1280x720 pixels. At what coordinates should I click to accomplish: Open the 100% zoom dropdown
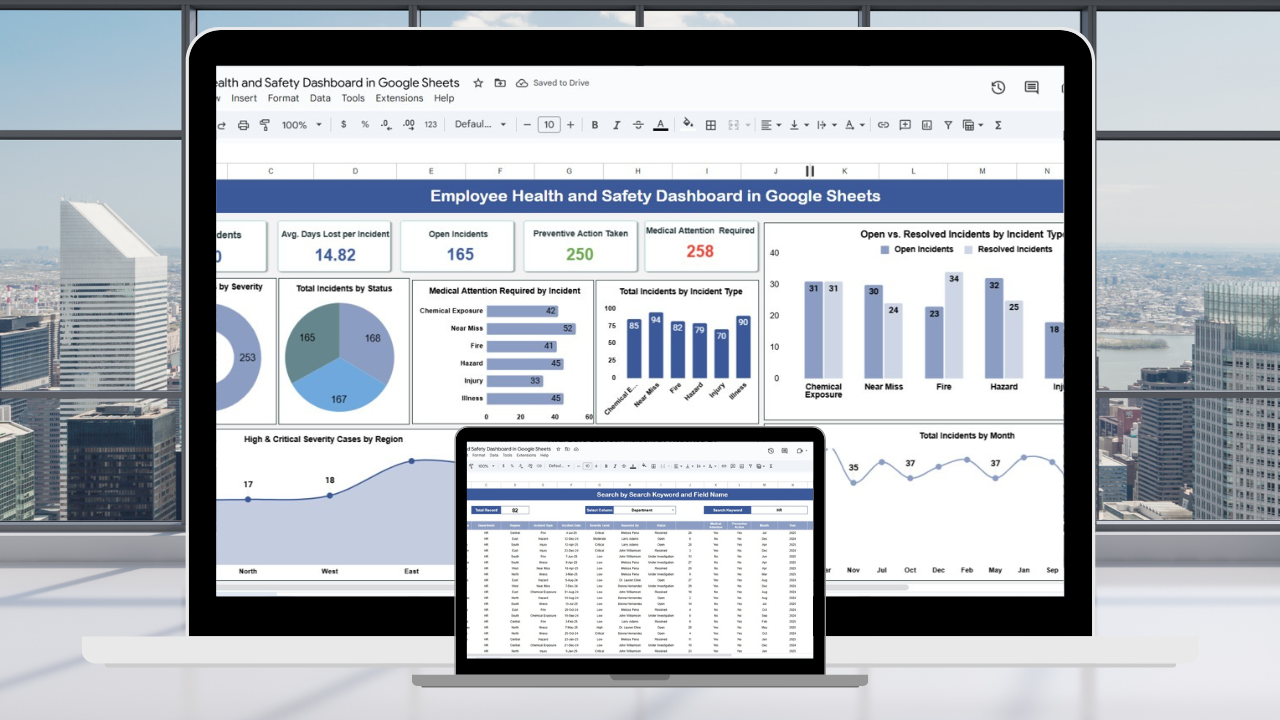(302, 125)
